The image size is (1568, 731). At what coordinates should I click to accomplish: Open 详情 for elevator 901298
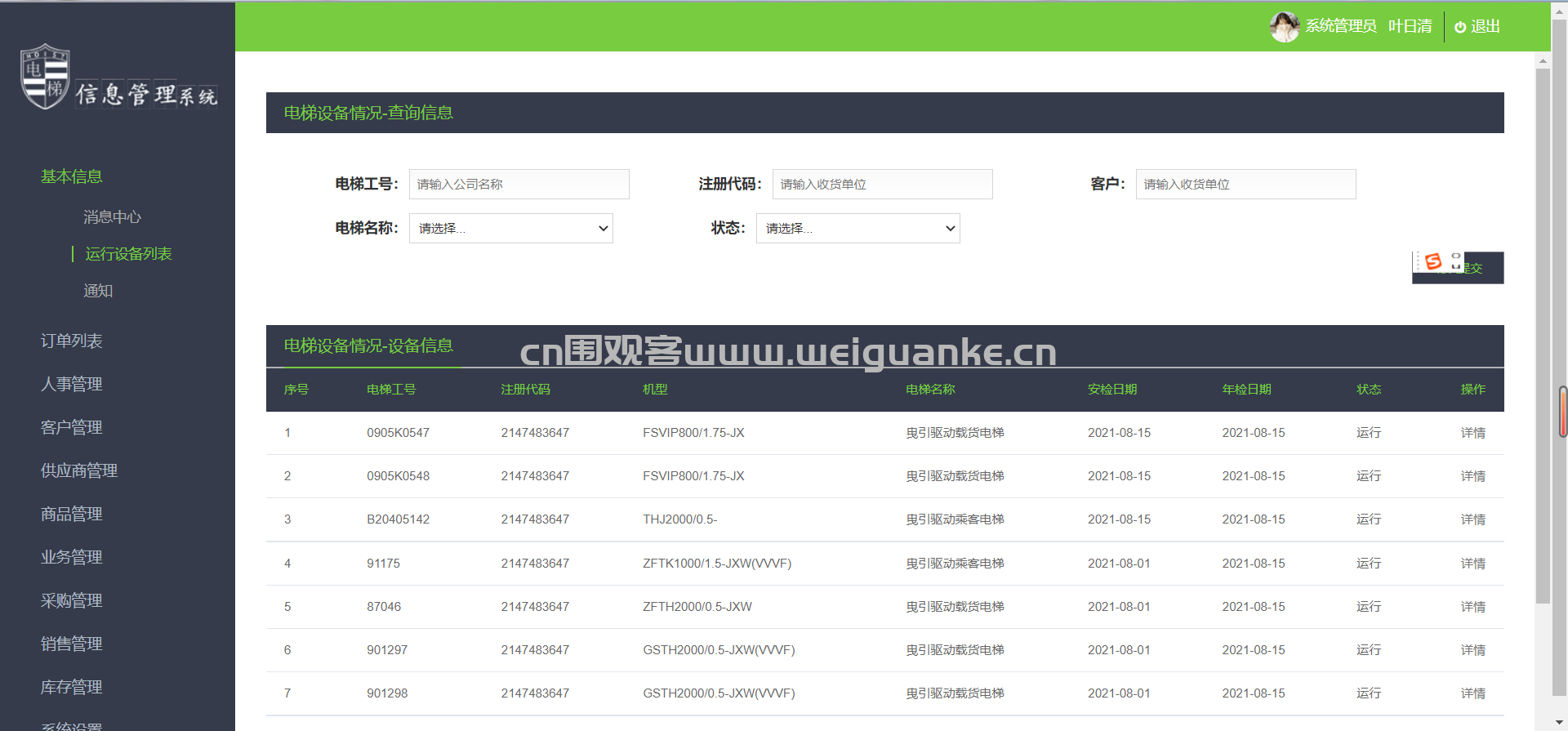[x=1473, y=693]
